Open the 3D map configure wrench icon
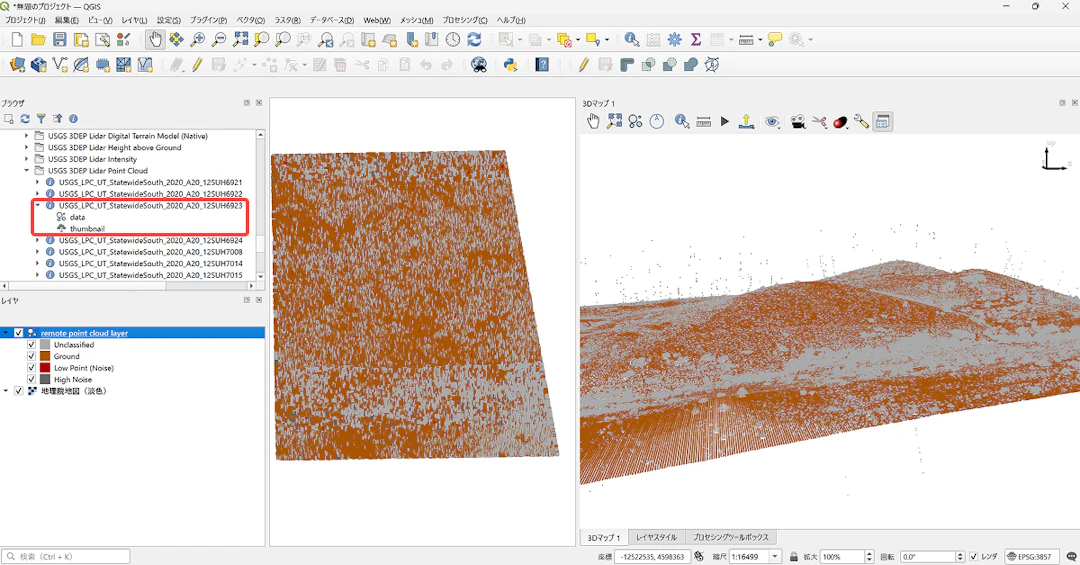Screen dimensions: 1080x565 tap(861, 122)
